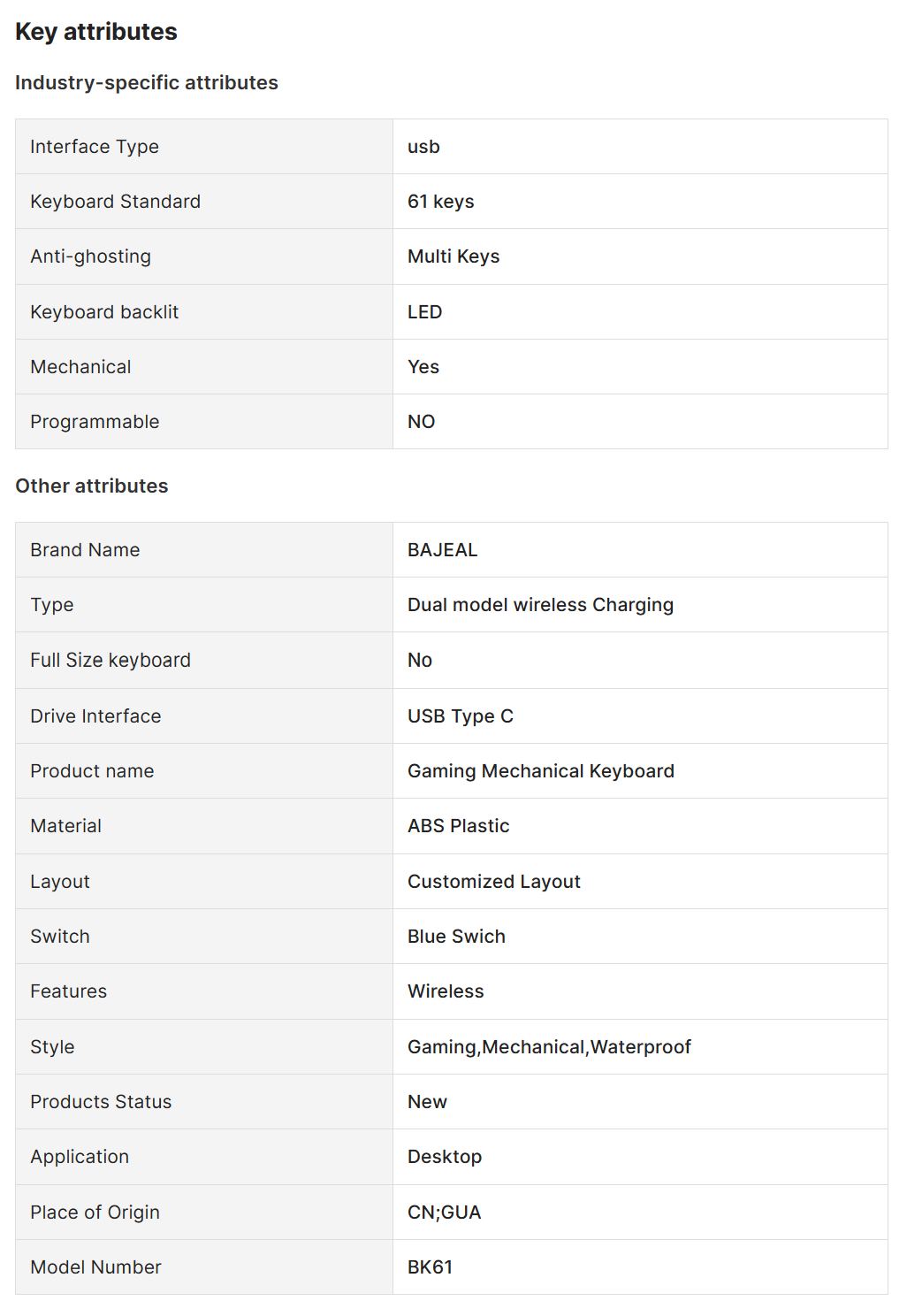The image size is (907, 1316).
Task: Select the USB Type C value
Action: pyautogui.click(x=460, y=716)
